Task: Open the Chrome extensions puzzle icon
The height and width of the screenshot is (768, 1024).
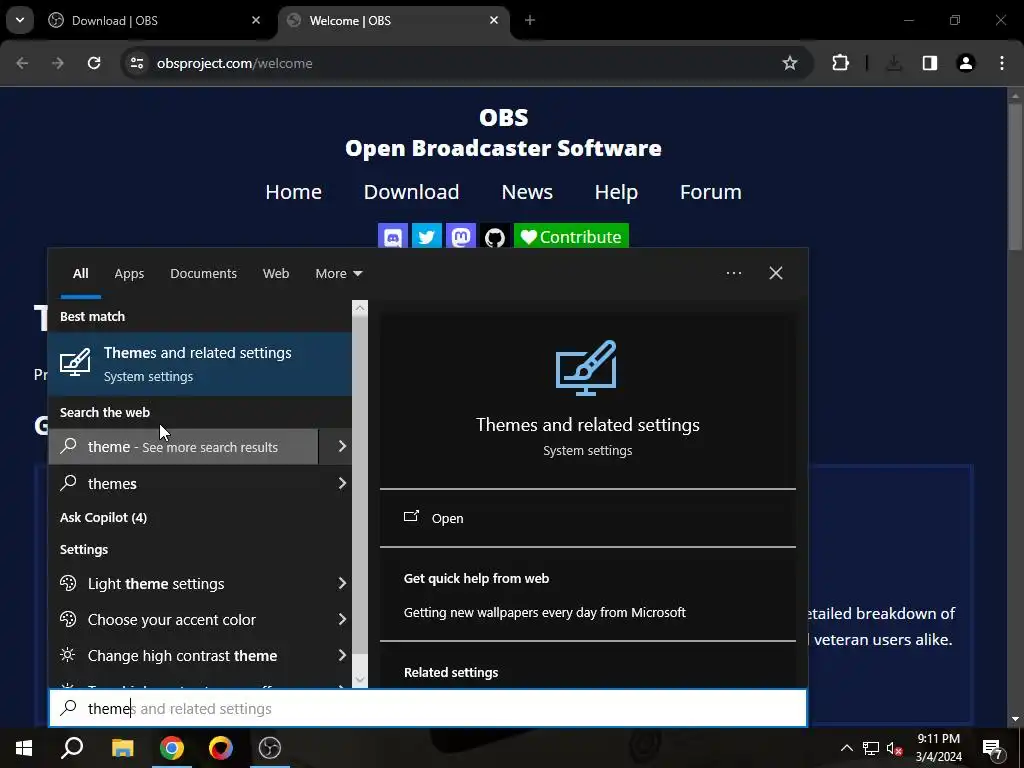Action: [840, 63]
